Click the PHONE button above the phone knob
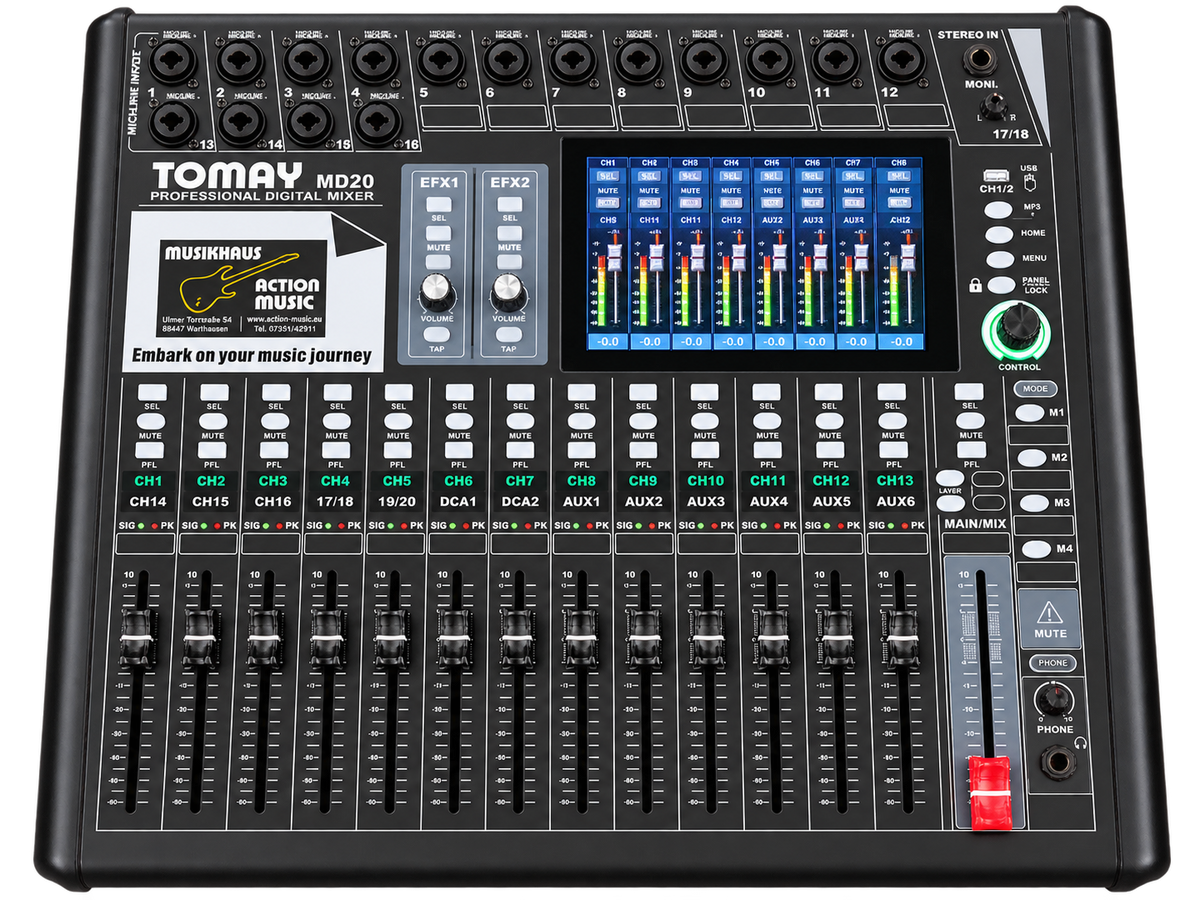Image resolution: width=1200 pixels, height=900 pixels. (x=1053, y=663)
